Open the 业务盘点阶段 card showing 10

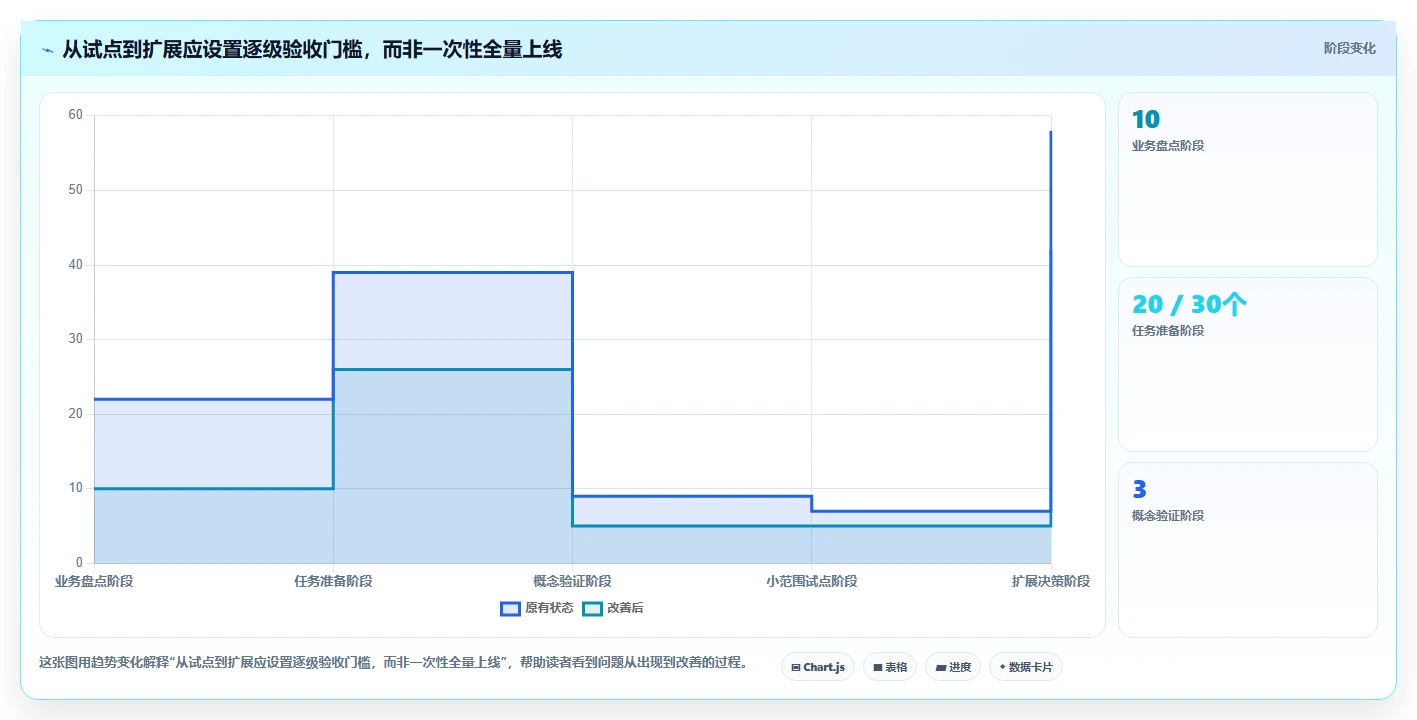click(x=1248, y=179)
